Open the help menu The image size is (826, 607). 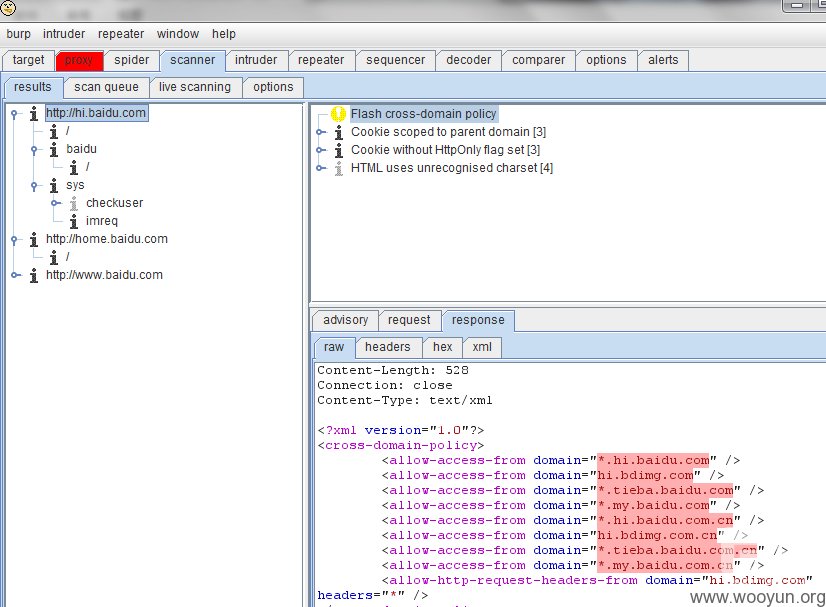(x=224, y=34)
